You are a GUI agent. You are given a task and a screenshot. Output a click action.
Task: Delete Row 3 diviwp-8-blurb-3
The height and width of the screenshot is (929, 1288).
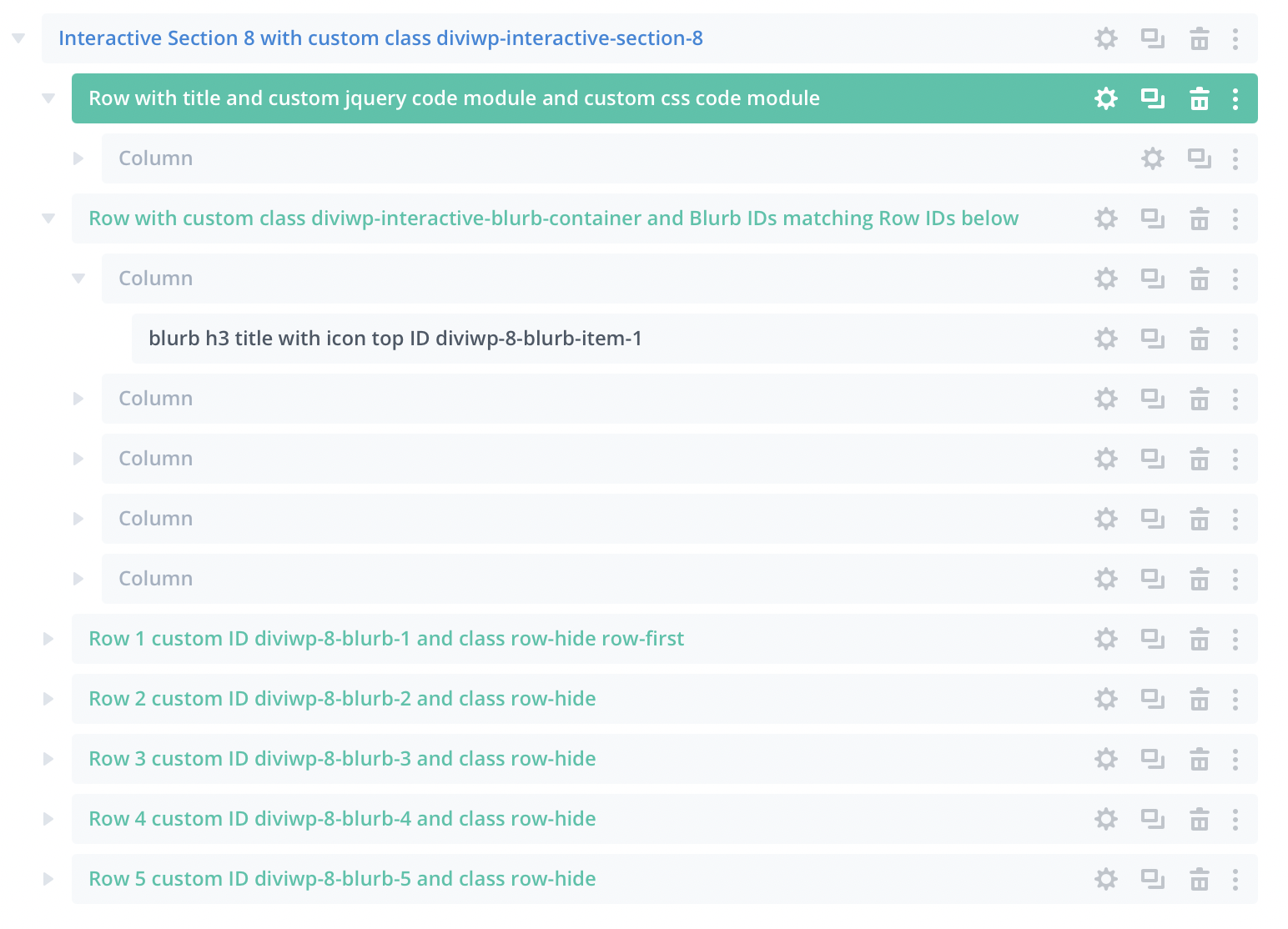[1200, 759]
